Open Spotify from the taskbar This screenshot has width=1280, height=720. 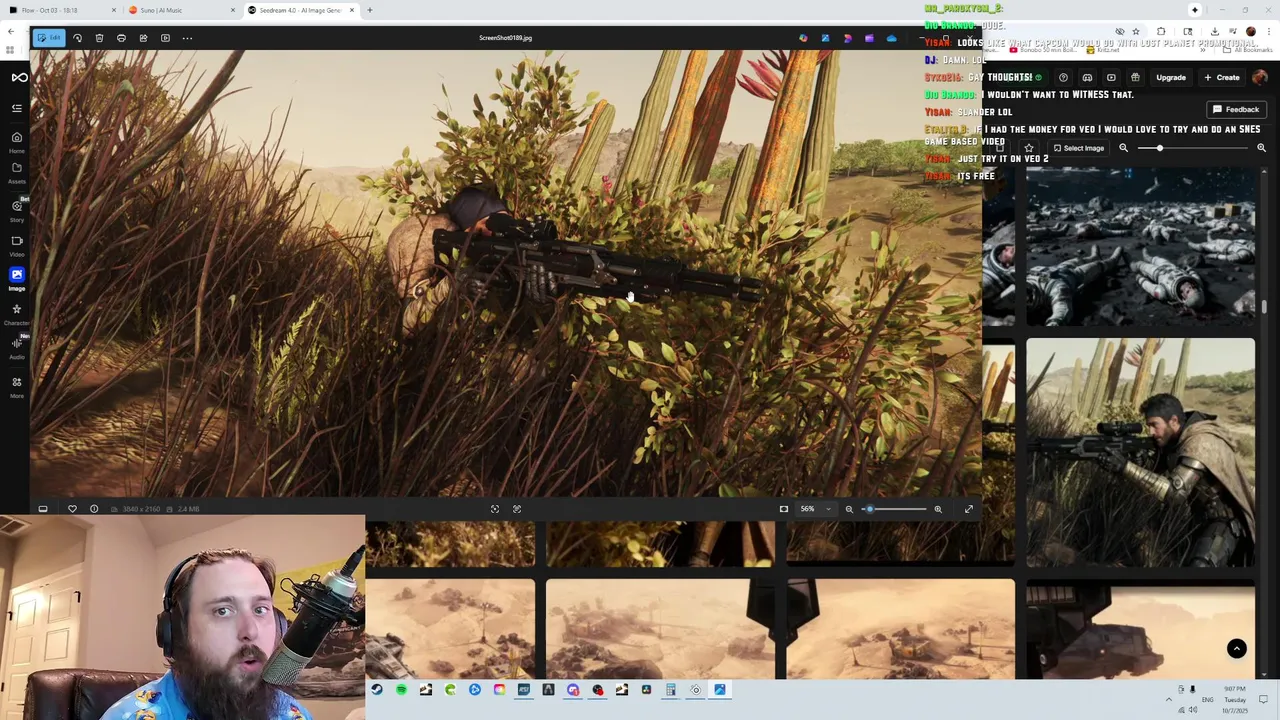point(401,689)
